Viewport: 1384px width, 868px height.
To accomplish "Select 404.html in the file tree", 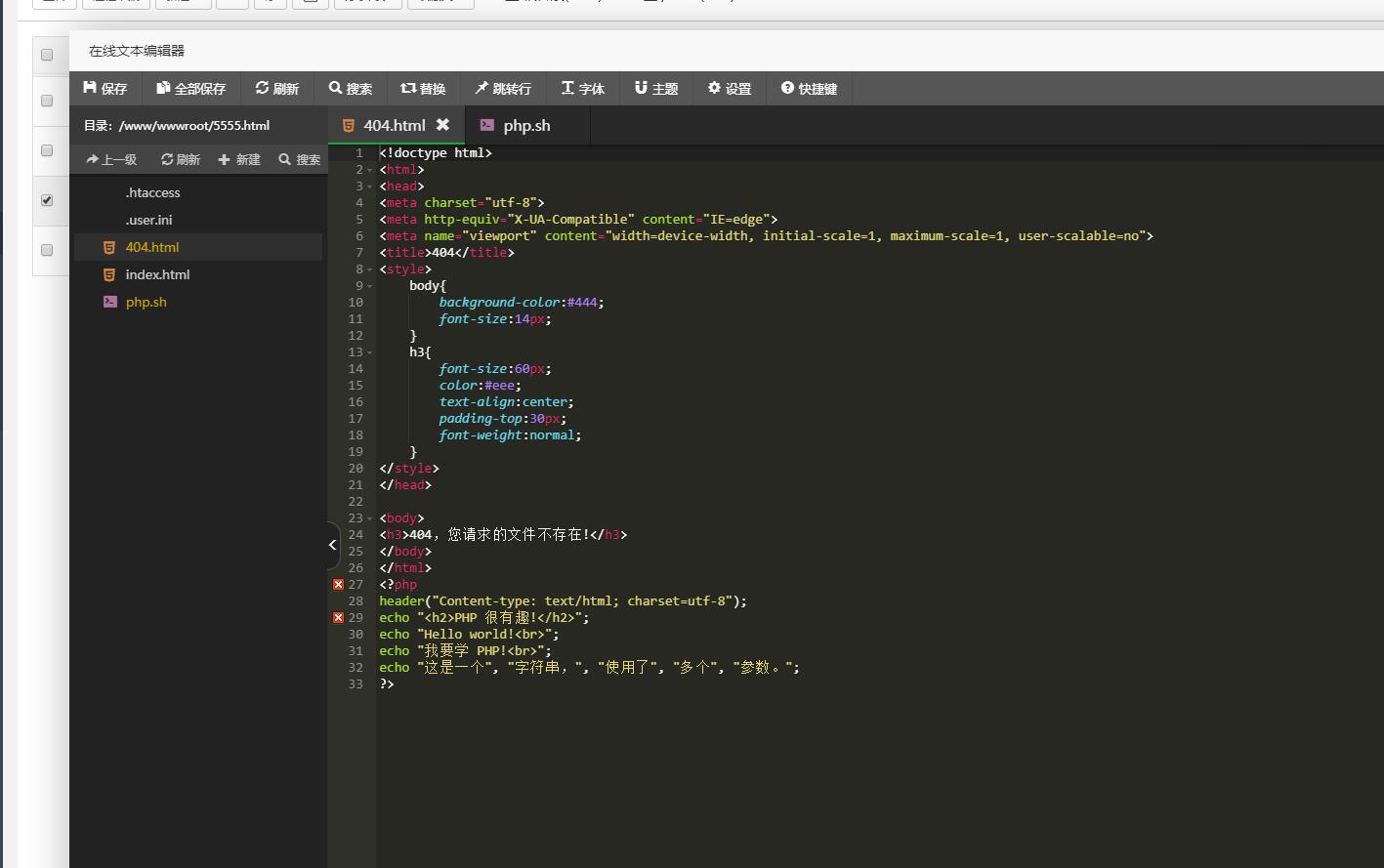I will click(x=198, y=247).
